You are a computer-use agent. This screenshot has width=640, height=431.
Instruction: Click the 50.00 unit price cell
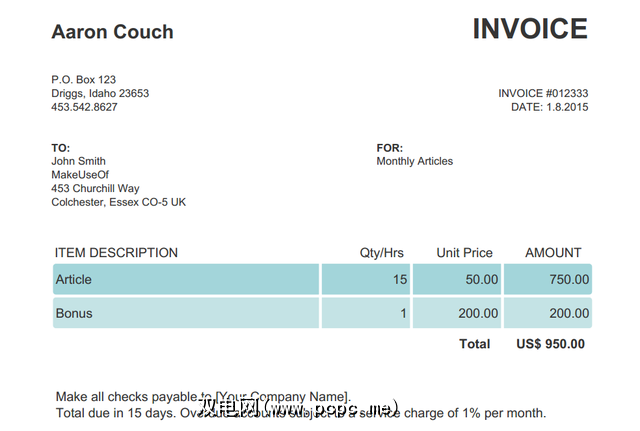tap(457, 280)
